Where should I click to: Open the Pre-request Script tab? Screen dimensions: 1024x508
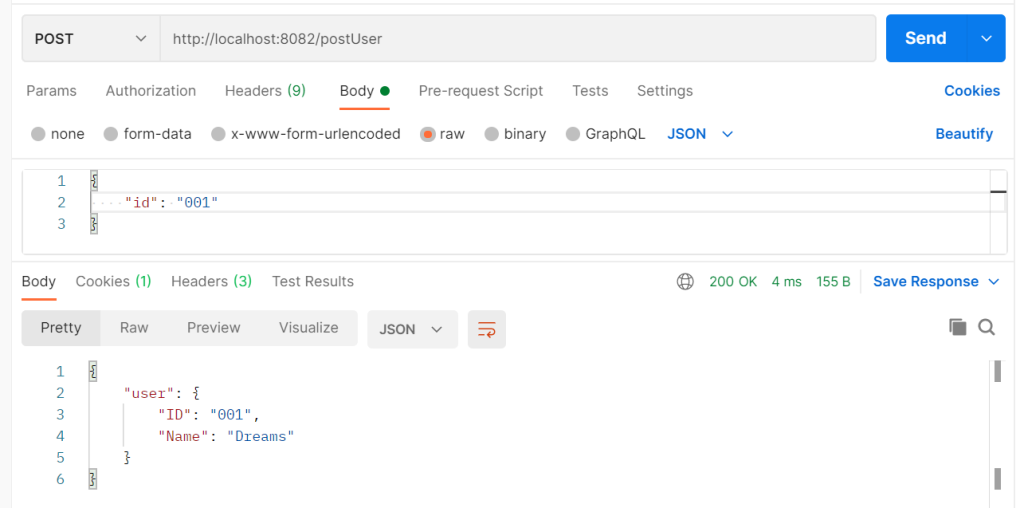481,91
